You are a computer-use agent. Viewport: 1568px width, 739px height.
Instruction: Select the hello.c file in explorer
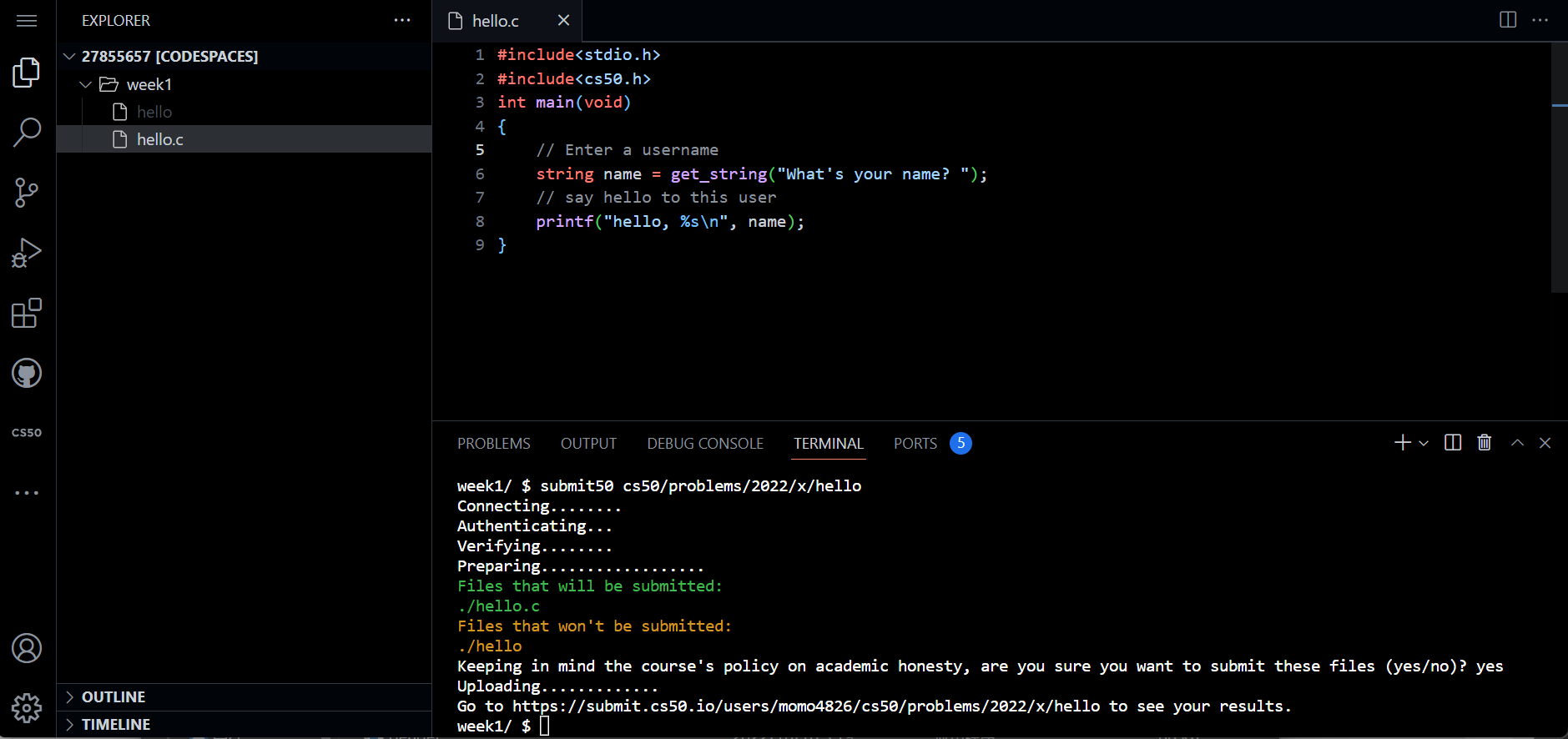point(160,139)
